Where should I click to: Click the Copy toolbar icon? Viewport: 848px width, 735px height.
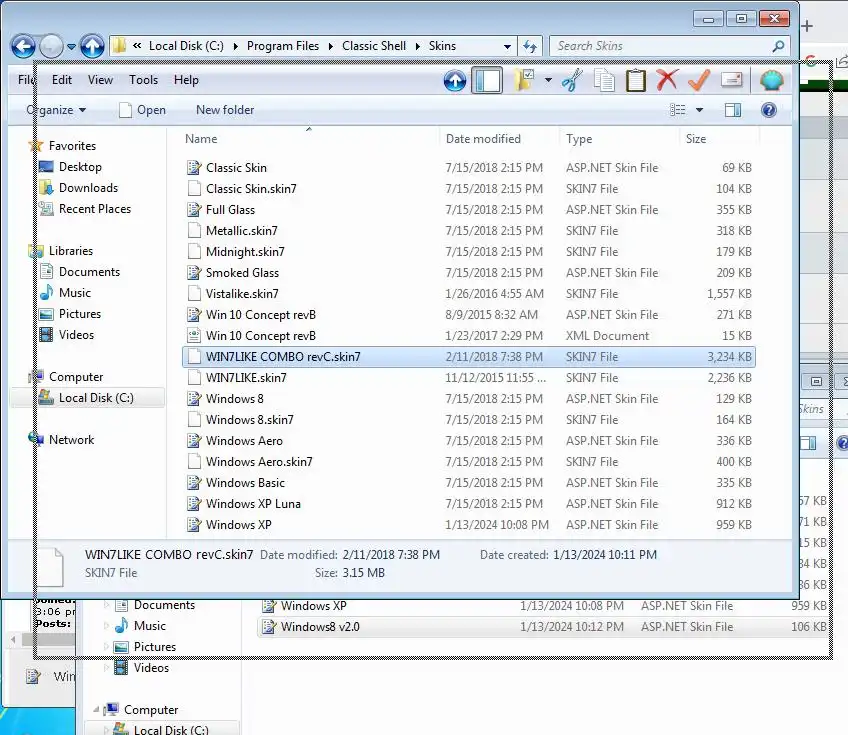coord(604,81)
